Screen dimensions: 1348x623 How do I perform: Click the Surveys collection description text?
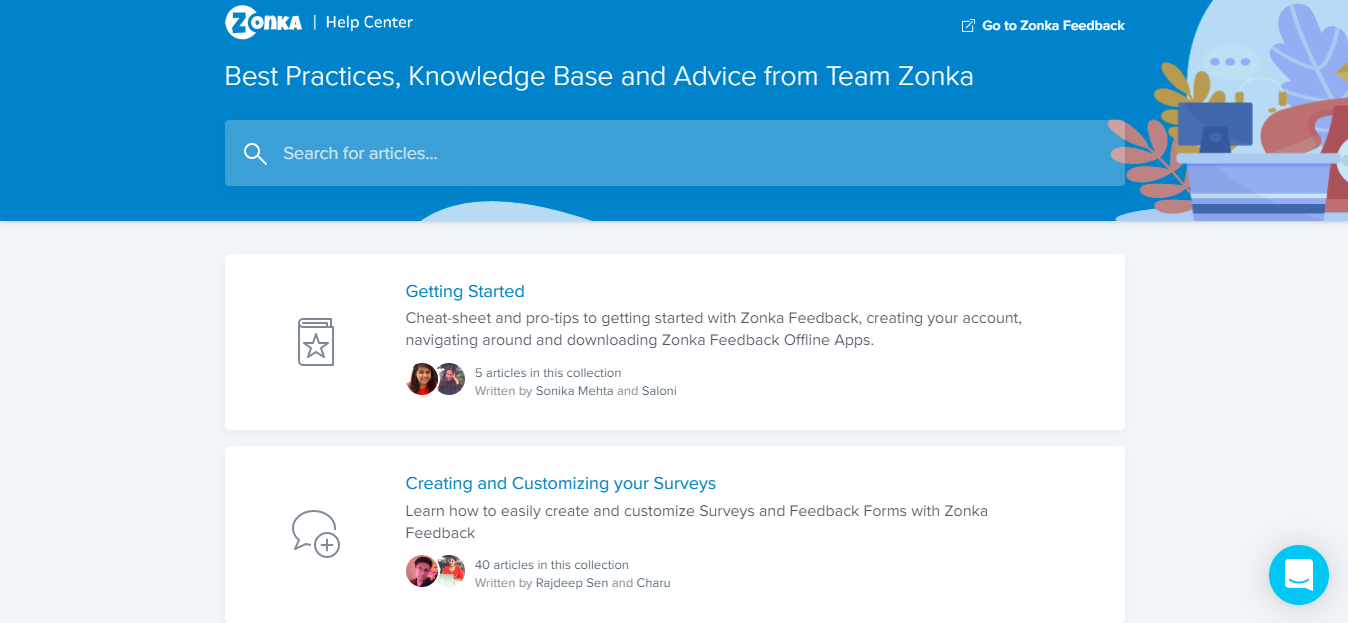(696, 521)
